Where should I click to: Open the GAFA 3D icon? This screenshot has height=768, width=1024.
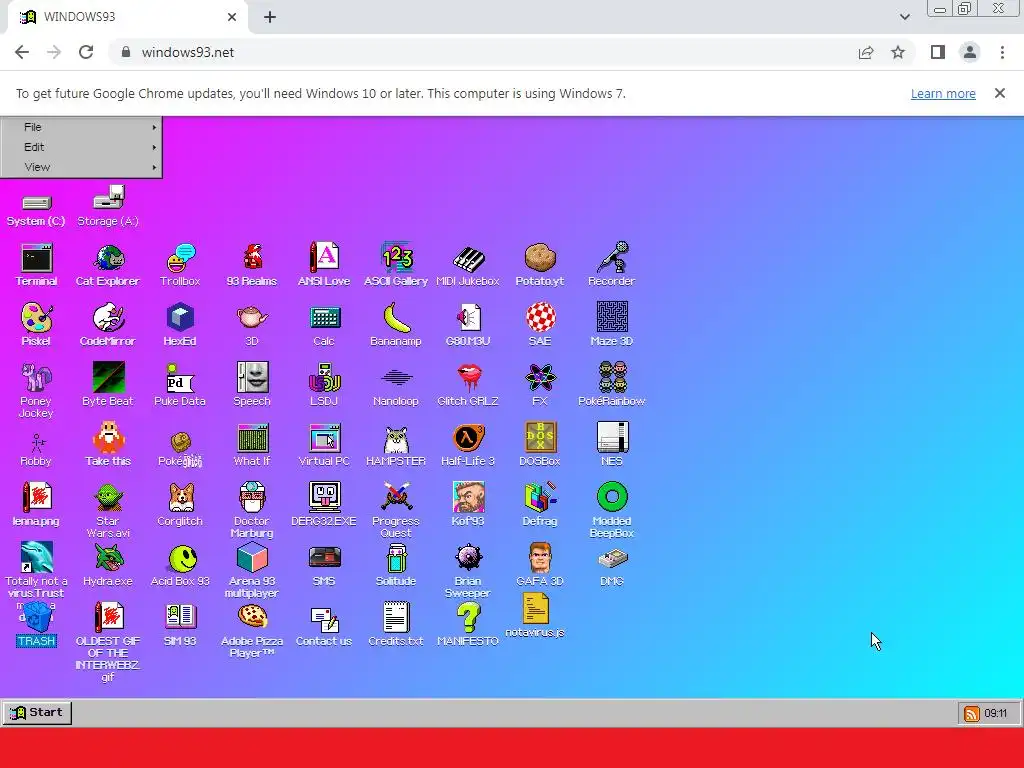point(539,565)
